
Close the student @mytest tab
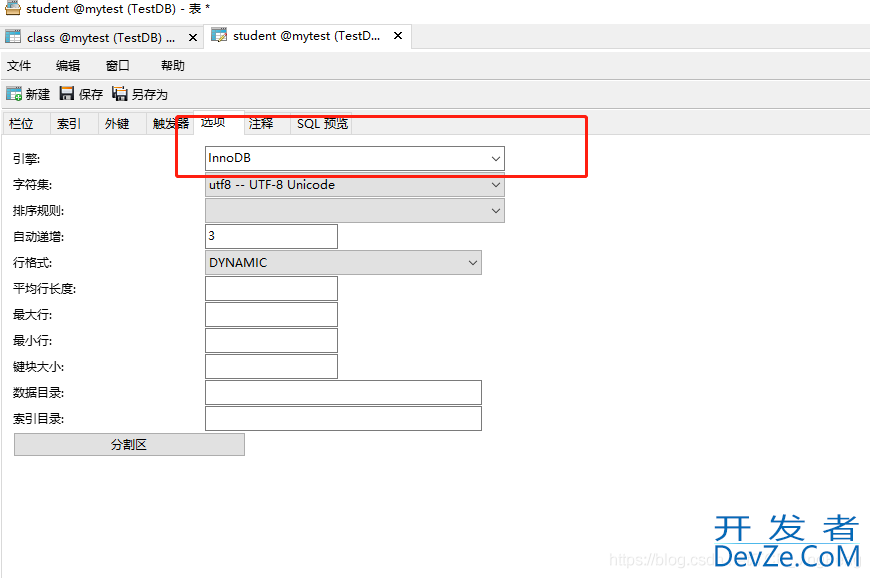(x=398, y=36)
